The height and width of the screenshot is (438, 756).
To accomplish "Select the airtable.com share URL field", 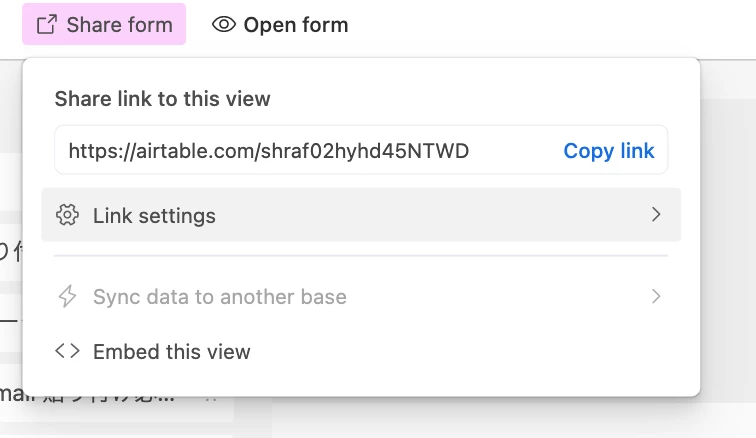I will pos(300,151).
